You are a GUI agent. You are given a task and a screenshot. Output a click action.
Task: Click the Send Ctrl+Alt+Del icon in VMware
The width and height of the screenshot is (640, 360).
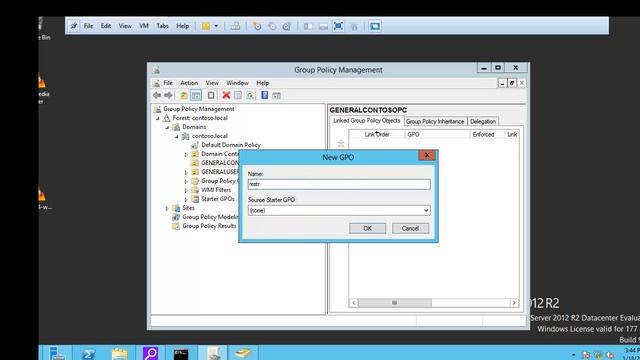pyautogui.click(x=235, y=26)
